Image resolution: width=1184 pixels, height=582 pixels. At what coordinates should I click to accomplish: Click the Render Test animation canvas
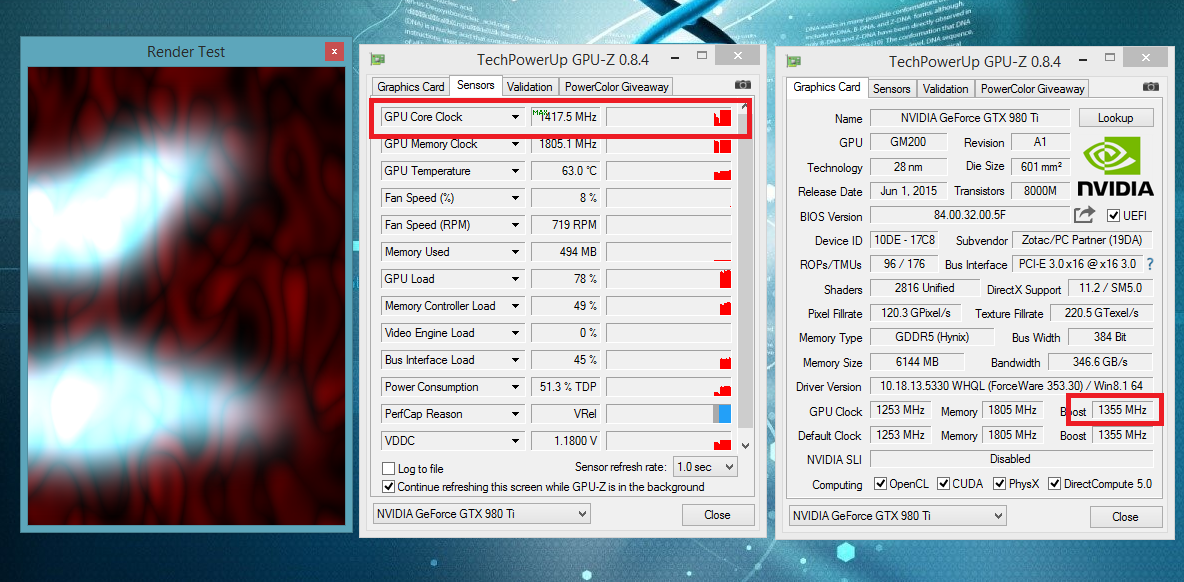187,295
